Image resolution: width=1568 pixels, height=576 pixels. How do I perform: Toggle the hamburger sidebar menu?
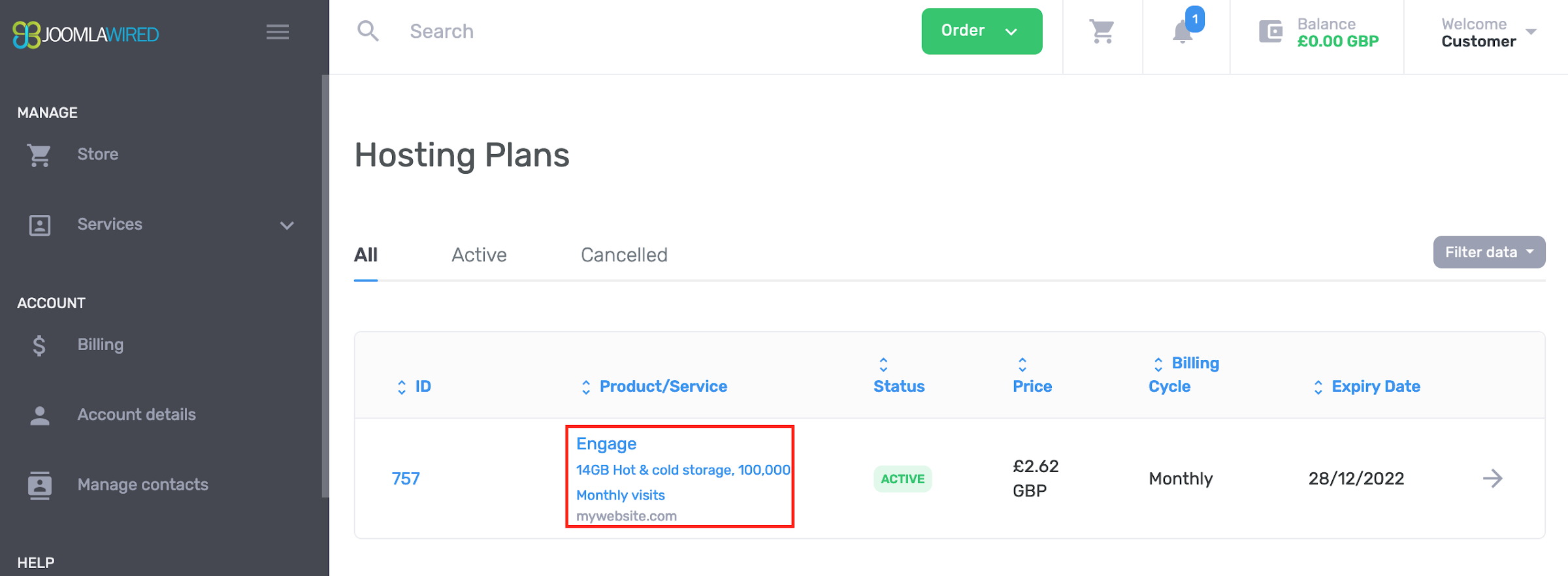pyautogui.click(x=278, y=32)
